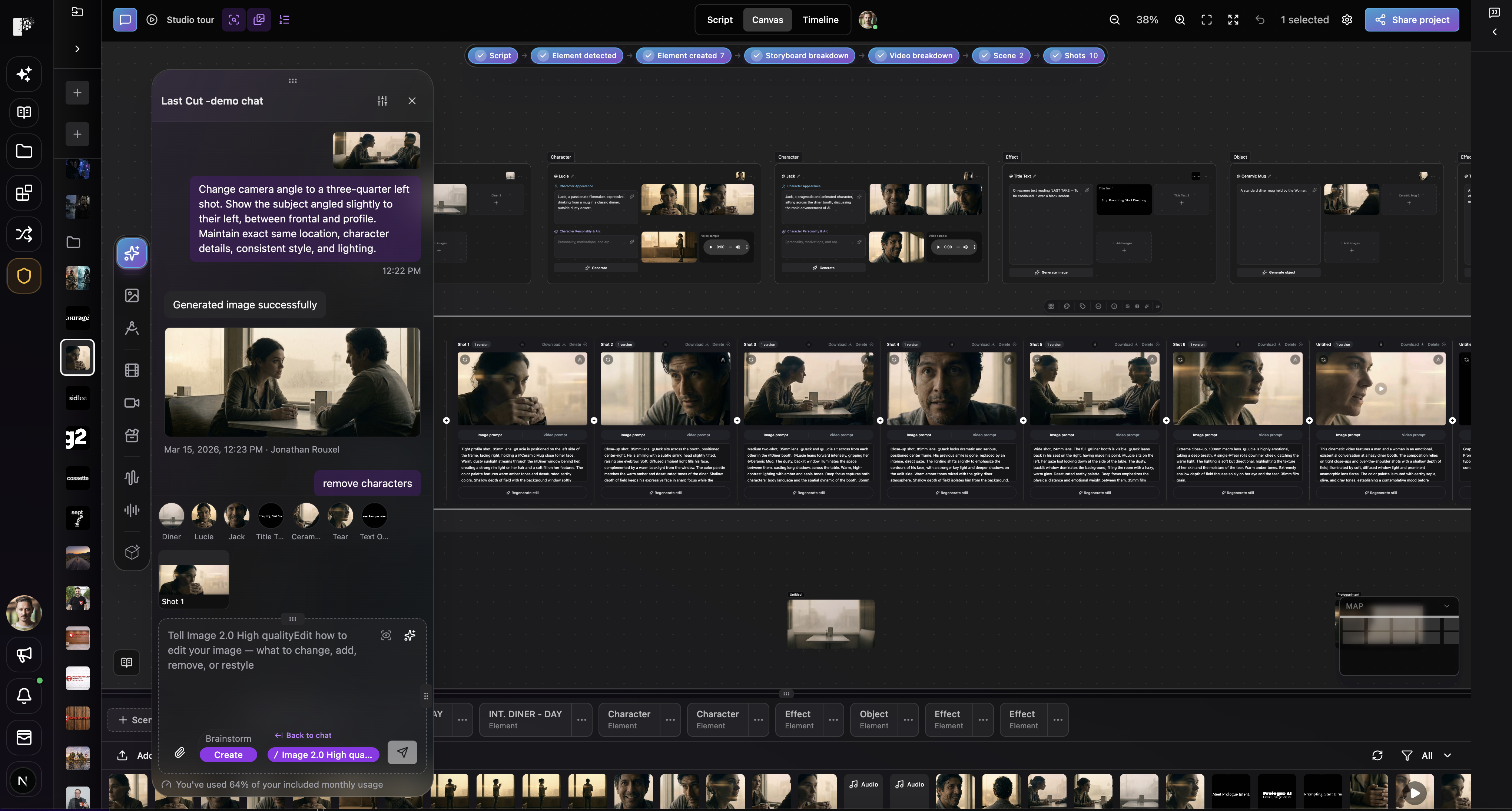Switch to the Script tab
Viewport: 1512px width, 811px height.
720,19
